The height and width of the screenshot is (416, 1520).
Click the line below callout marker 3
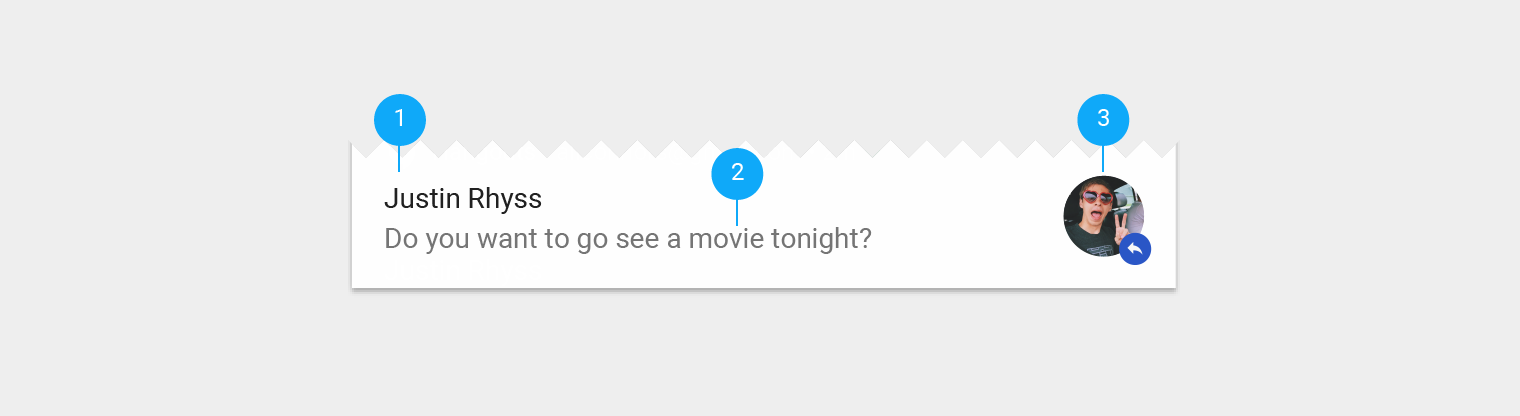1103,159
